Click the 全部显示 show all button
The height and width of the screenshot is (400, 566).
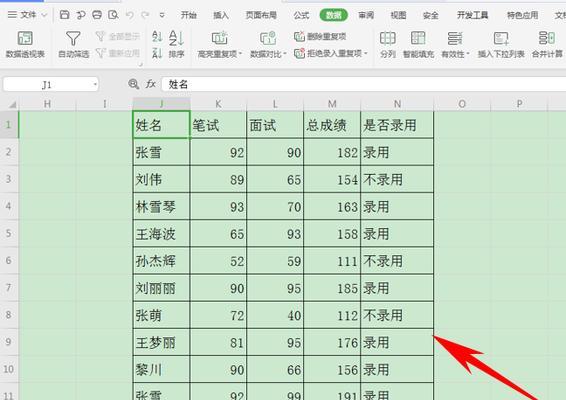tap(118, 36)
